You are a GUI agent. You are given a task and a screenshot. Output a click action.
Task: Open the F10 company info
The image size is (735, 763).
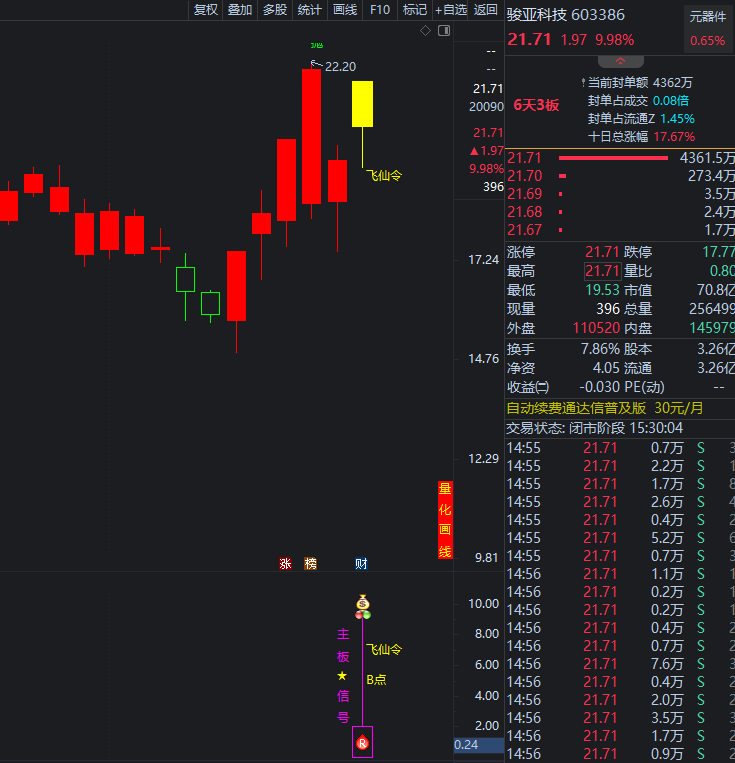pyautogui.click(x=380, y=10)
